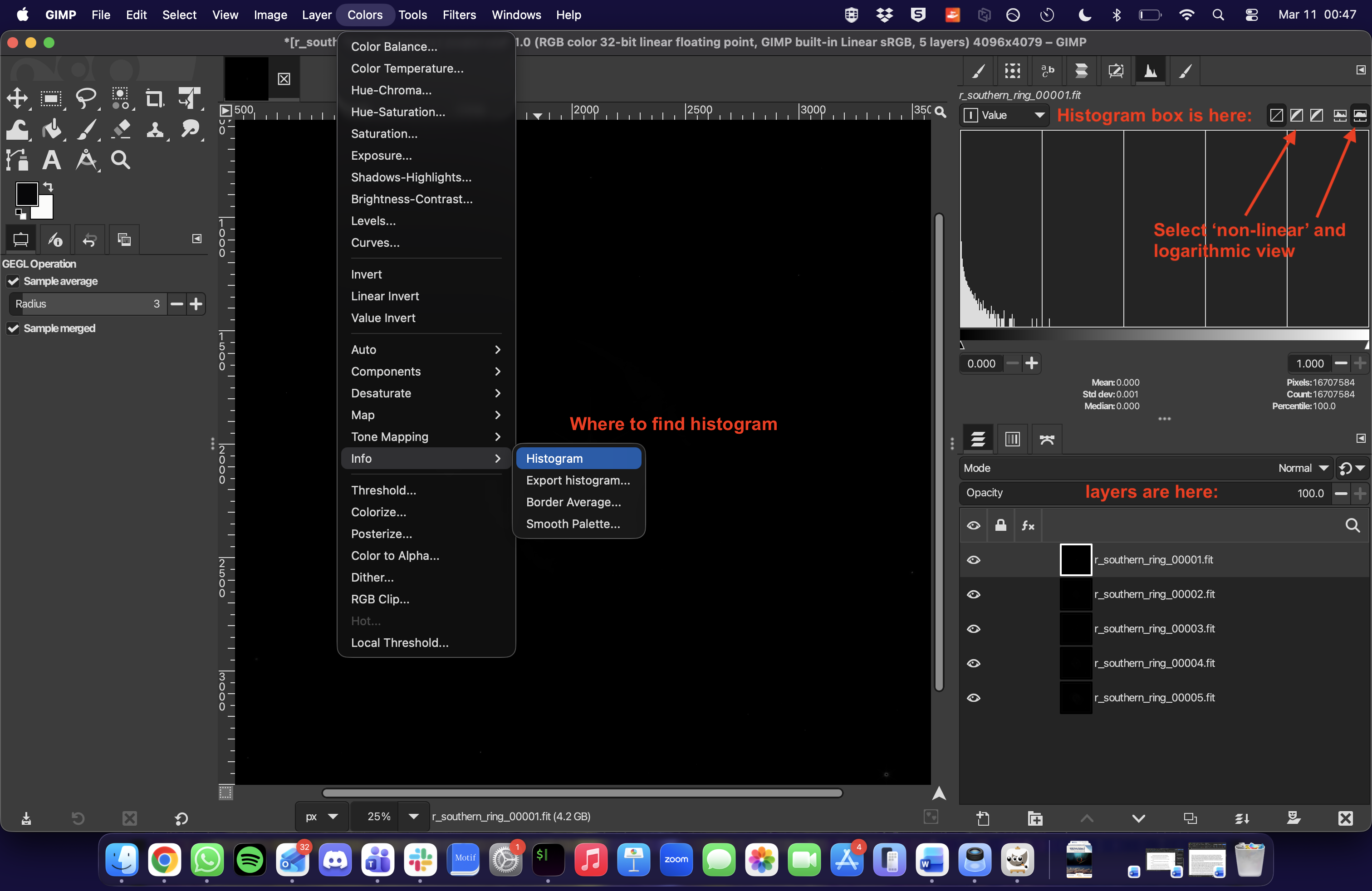Click Export histogram... entry

[x=578, y=480]
